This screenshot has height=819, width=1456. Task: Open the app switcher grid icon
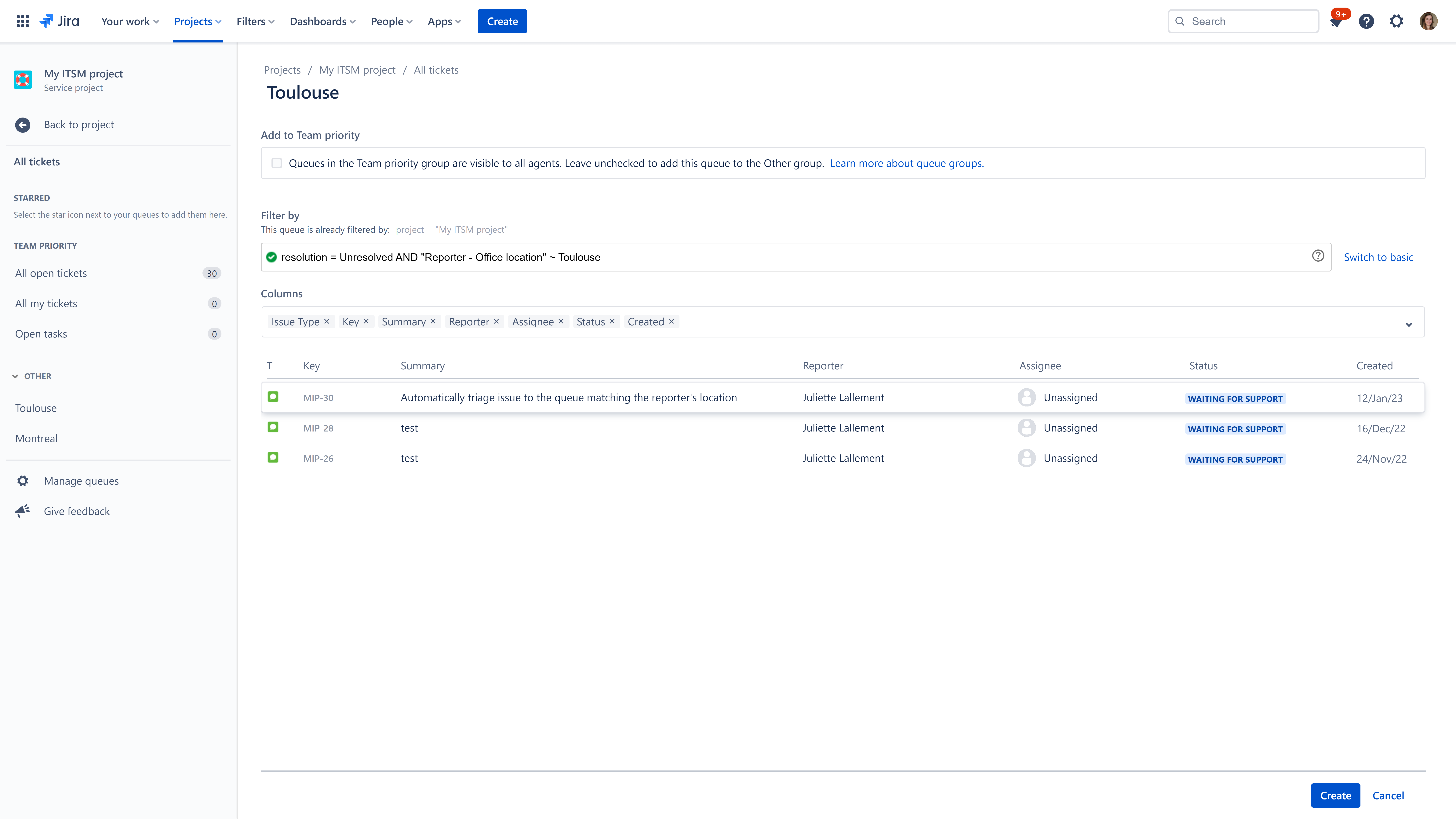coord(23,21)
